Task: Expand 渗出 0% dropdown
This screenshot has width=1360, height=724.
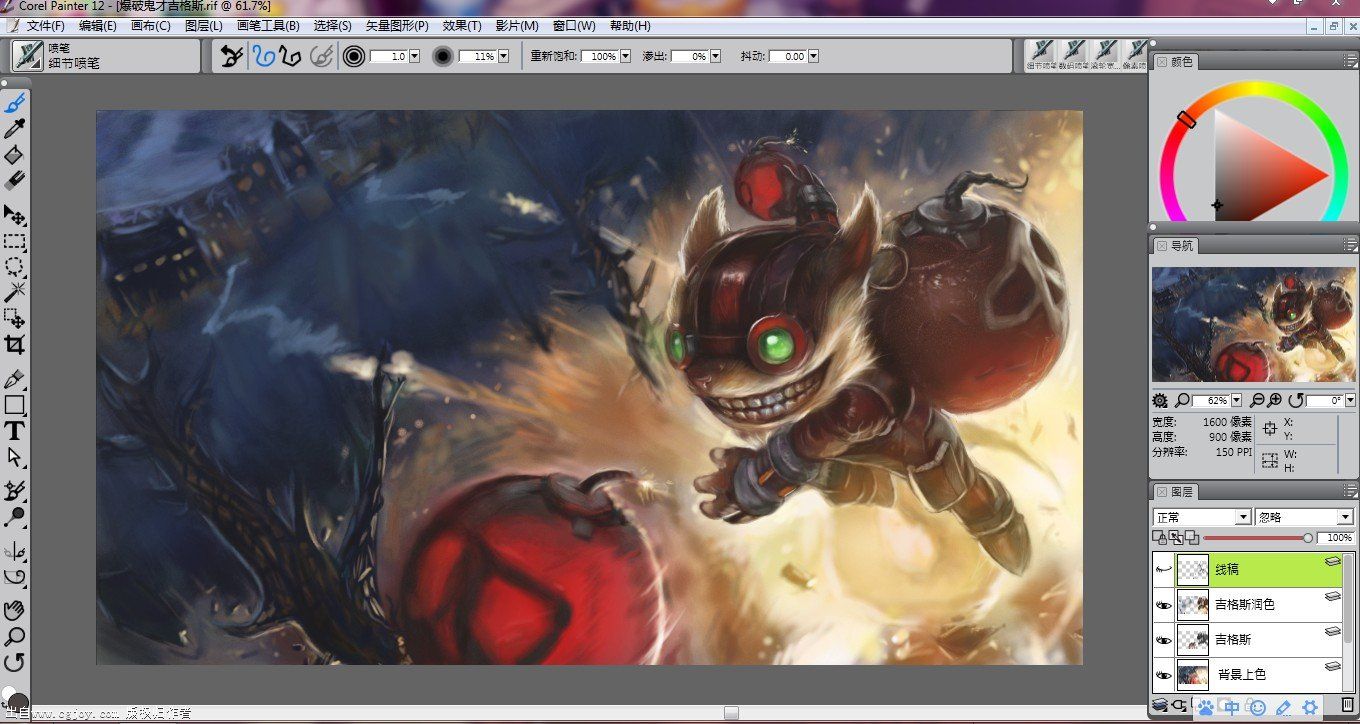Action: 715,57
